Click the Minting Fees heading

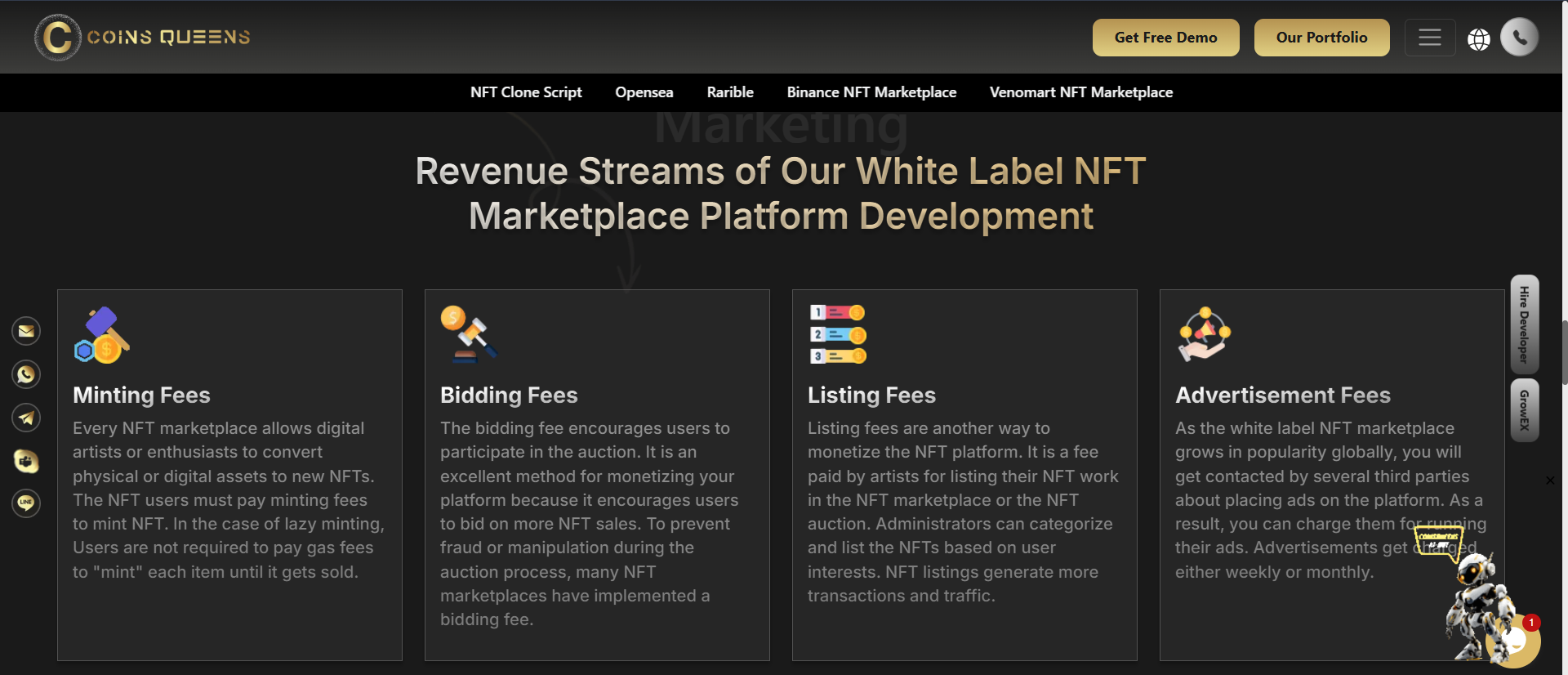pyautogui.click(x=141, y=396)
